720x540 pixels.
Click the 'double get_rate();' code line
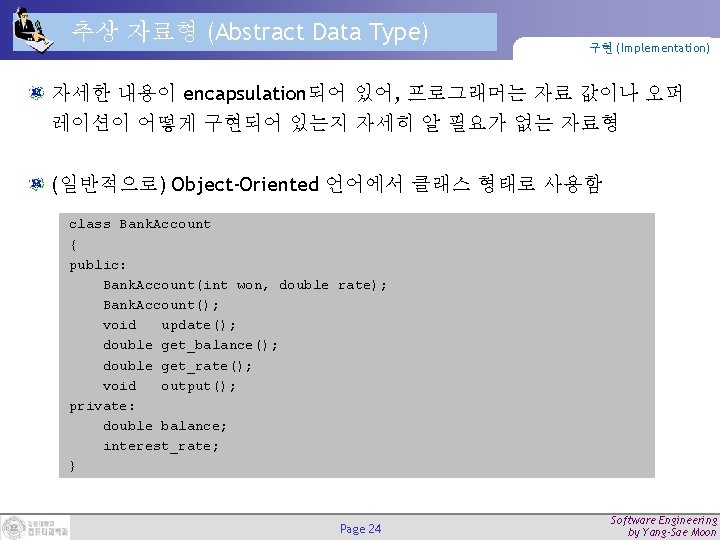pyautogui.click(x=177, y=366)
